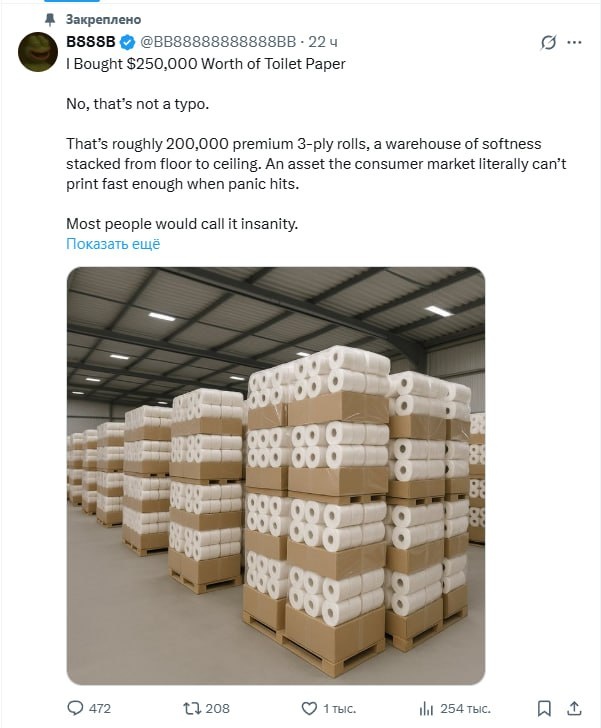This screenshot has width=601, height=728.
Task: Click the blue verified badge
Action: point(127,42)
